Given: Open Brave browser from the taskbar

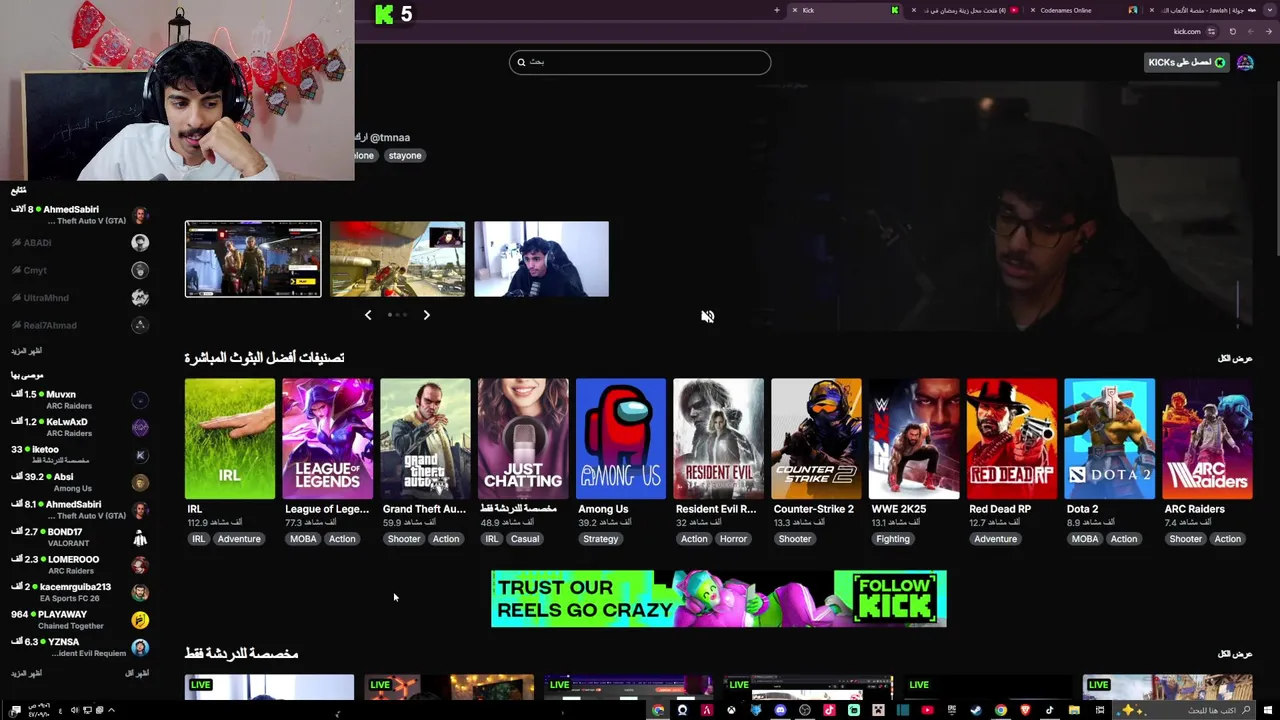Looking at the screenshot, I should tap(1025, 710).
